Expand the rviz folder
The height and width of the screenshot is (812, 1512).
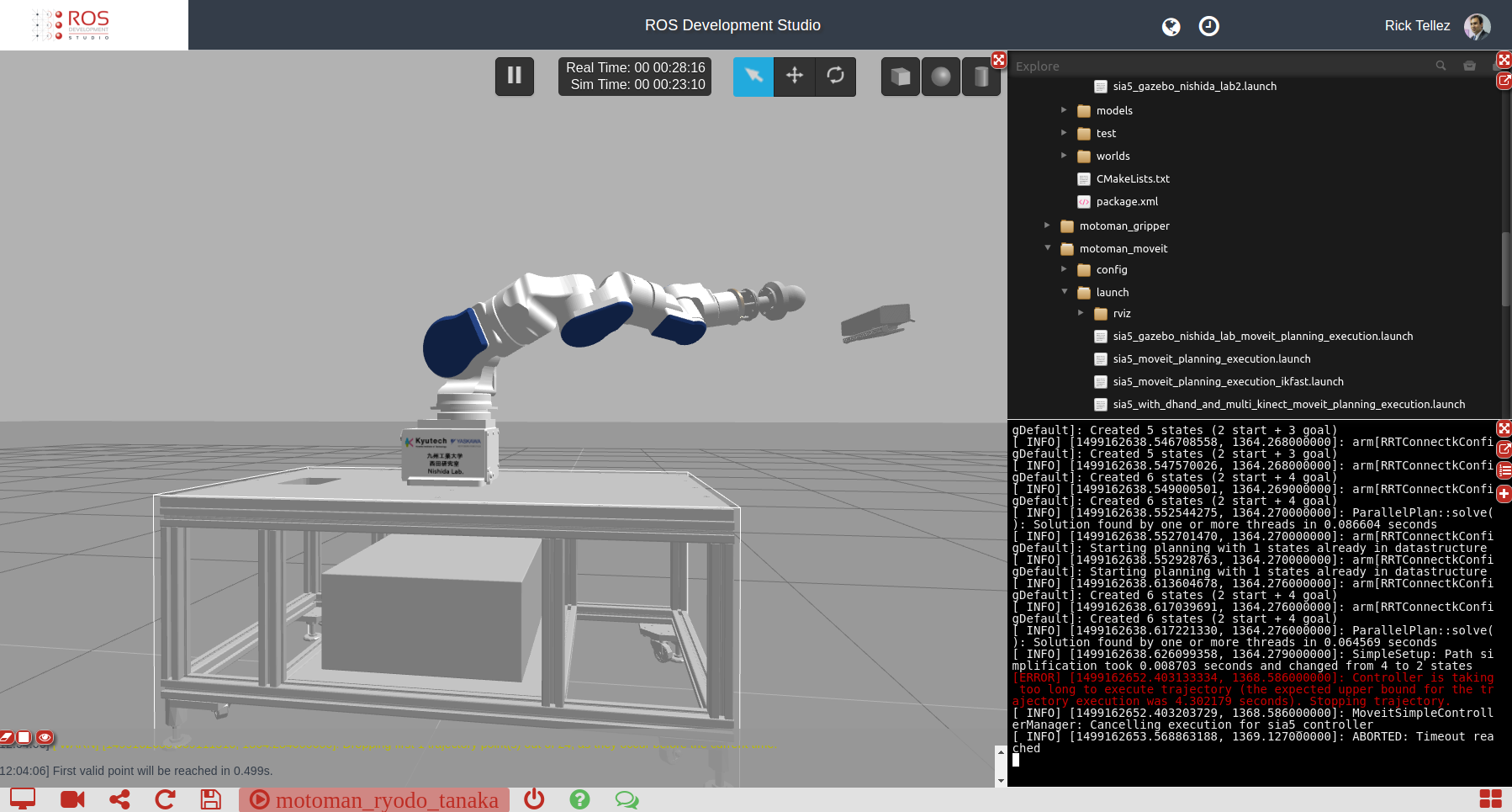(1081, 313)
